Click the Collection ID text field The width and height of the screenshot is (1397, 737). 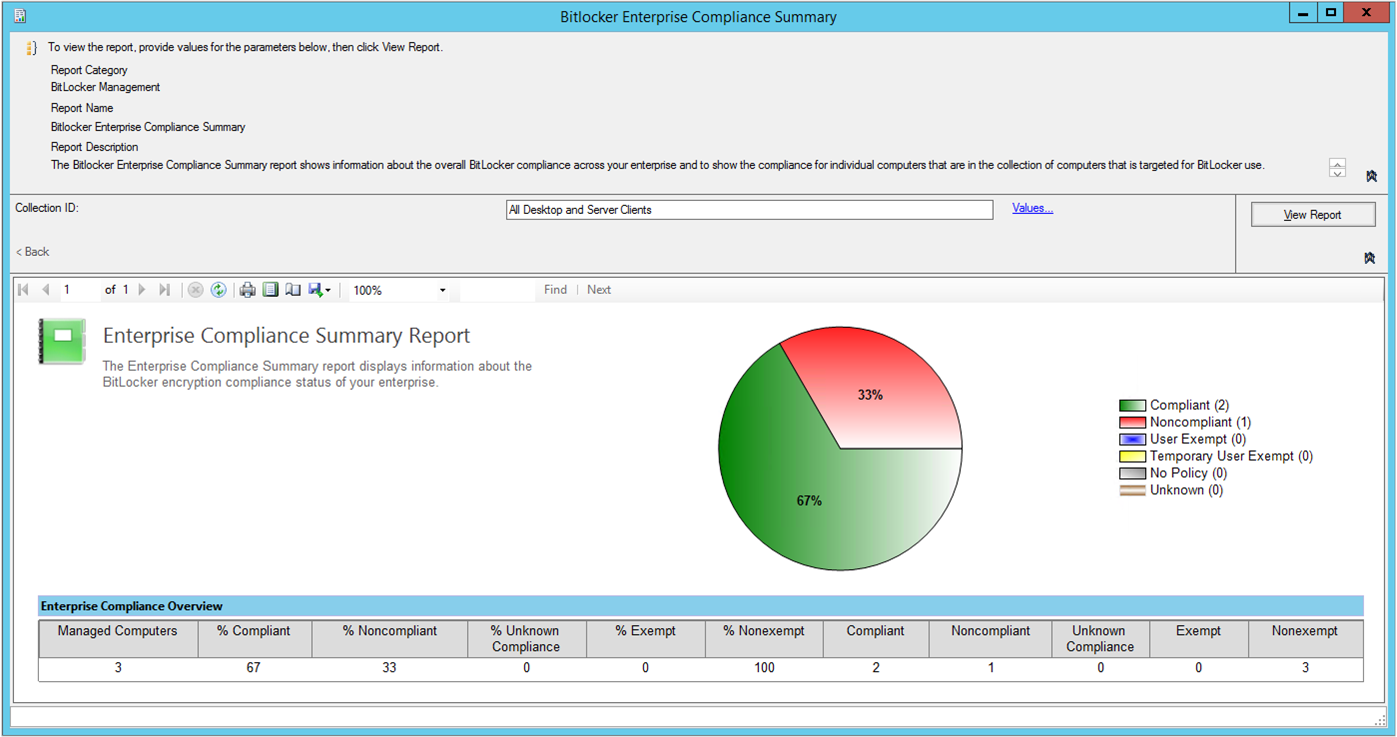click(x=749, y=210)
